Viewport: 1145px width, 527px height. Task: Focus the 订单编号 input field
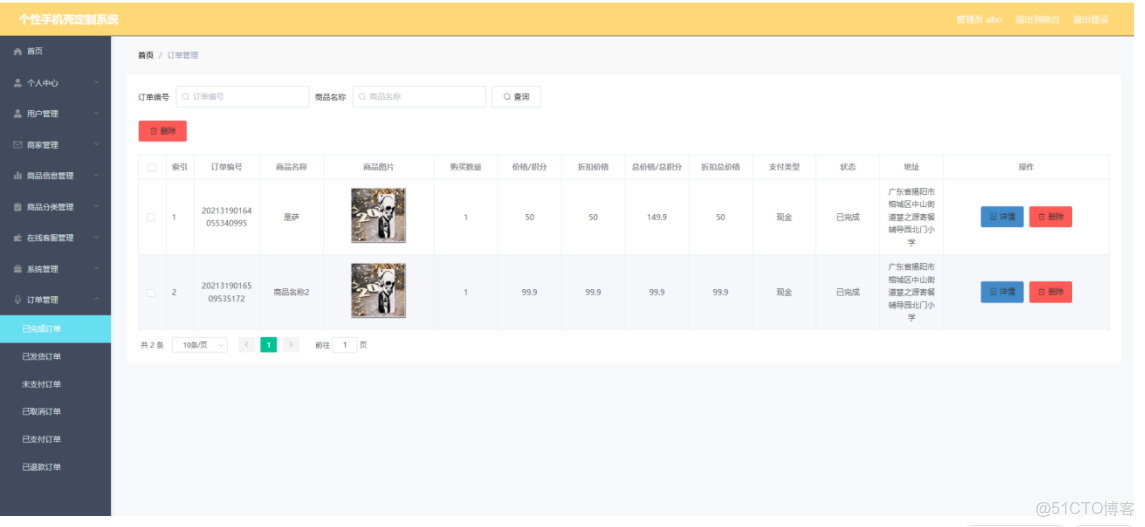(x=242, y=96)
